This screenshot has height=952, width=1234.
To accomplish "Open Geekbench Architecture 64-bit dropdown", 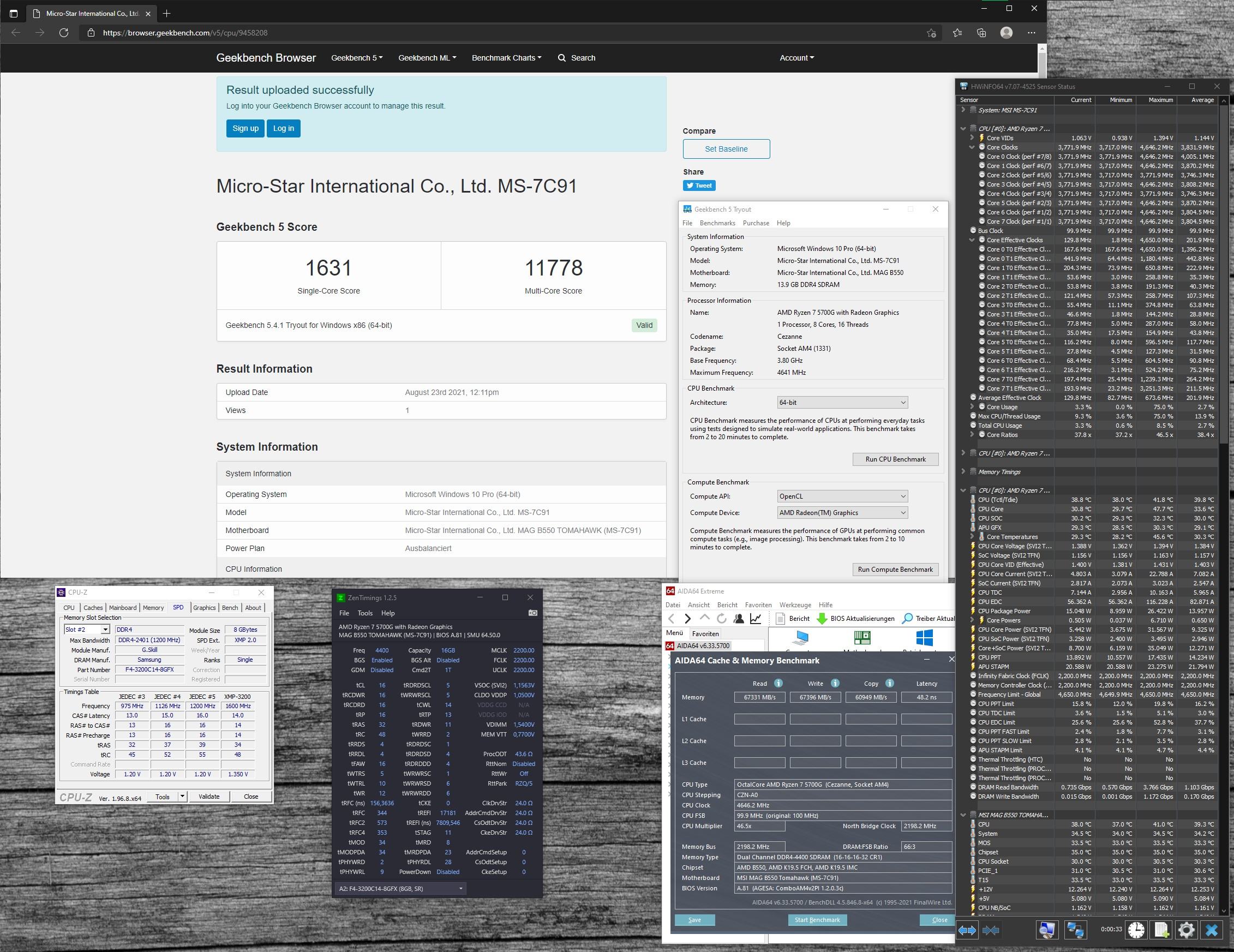I will (x=842, y=402).
